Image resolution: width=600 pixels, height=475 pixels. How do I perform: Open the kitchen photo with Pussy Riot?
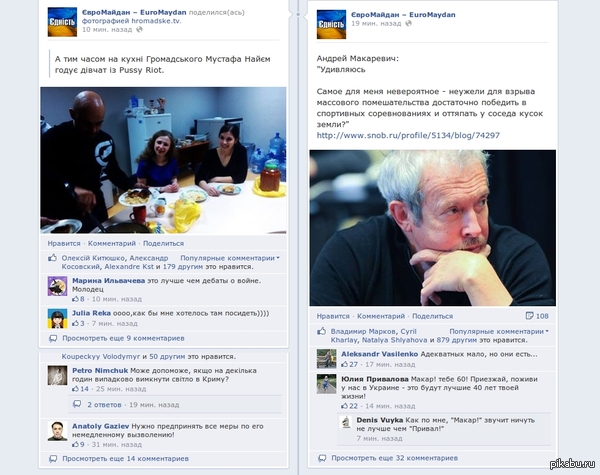tap(163, 160)
